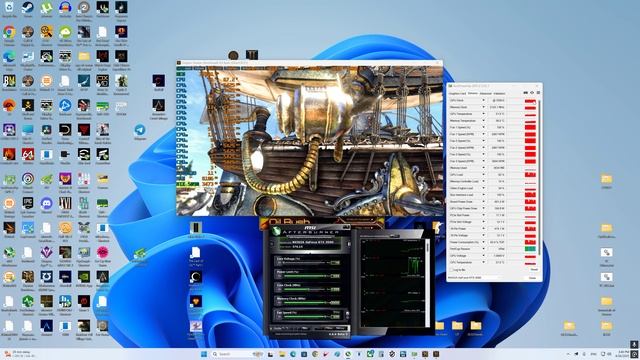Toggle Fan Speed Auto button in Afterburner

click(x=336, y=312)
